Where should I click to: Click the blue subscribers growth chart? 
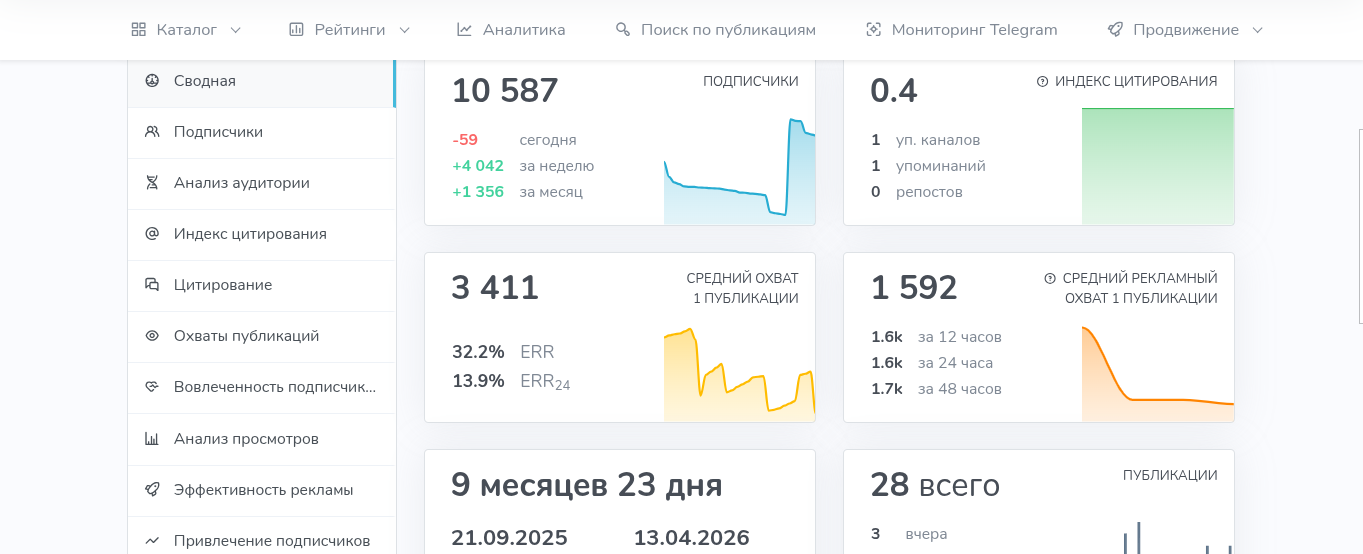pyautogui.click(x=739, y=171)
